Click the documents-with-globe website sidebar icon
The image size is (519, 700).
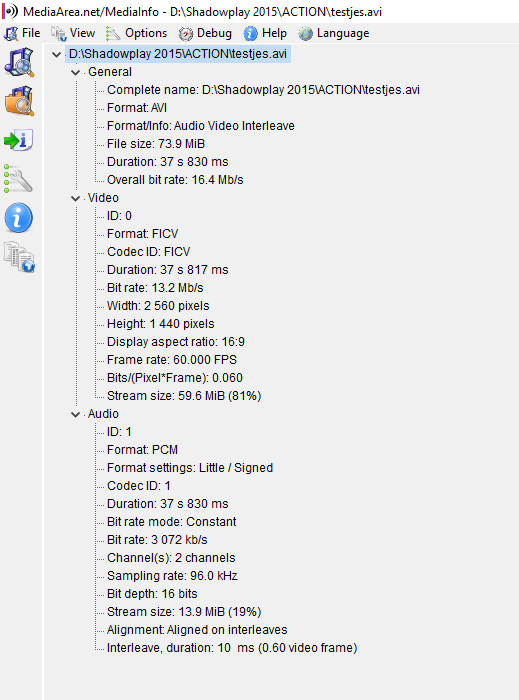(x=19, y=257)
